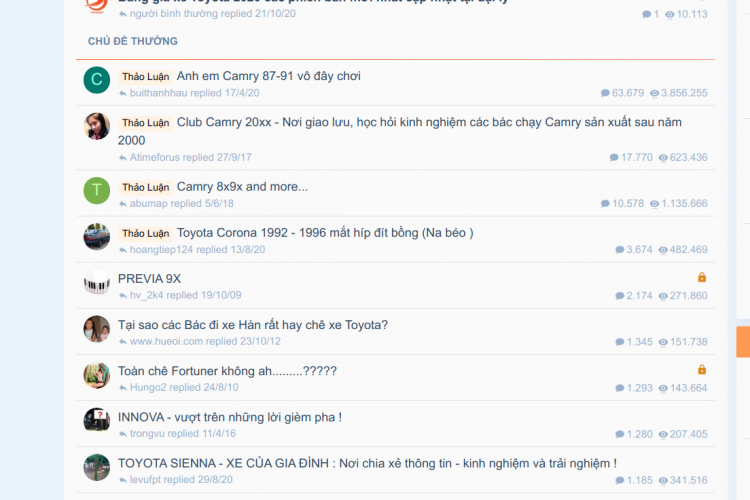Click Atimeforus replied 27/9/17 link
Screen dimensions: 750x500
190,157
